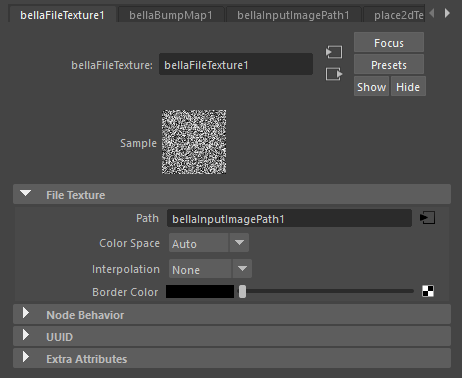Click the Border Color checker map icon
The height and width of the screenshot is (378, 462).
point(428,291)
